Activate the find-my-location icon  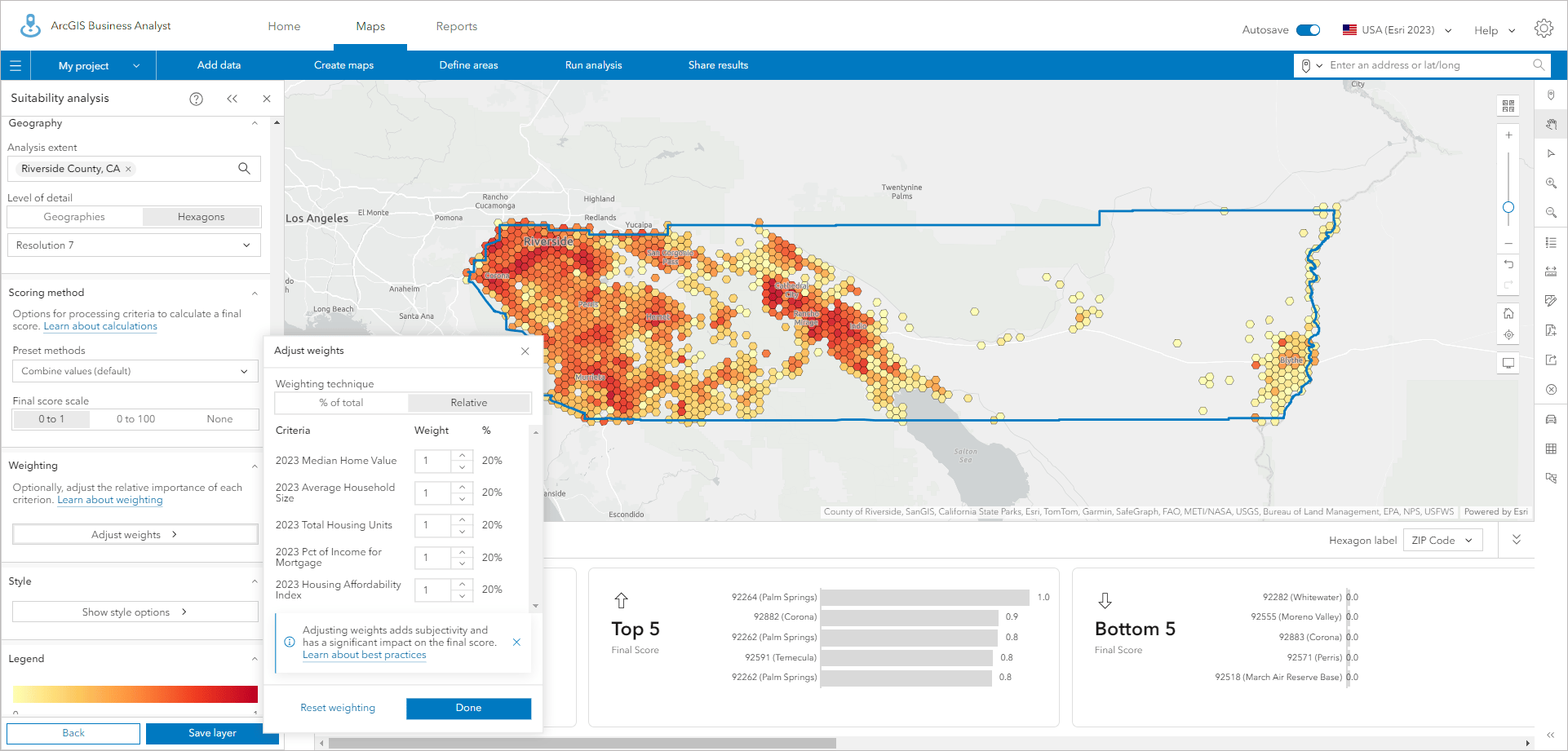tap(1509, 335)
